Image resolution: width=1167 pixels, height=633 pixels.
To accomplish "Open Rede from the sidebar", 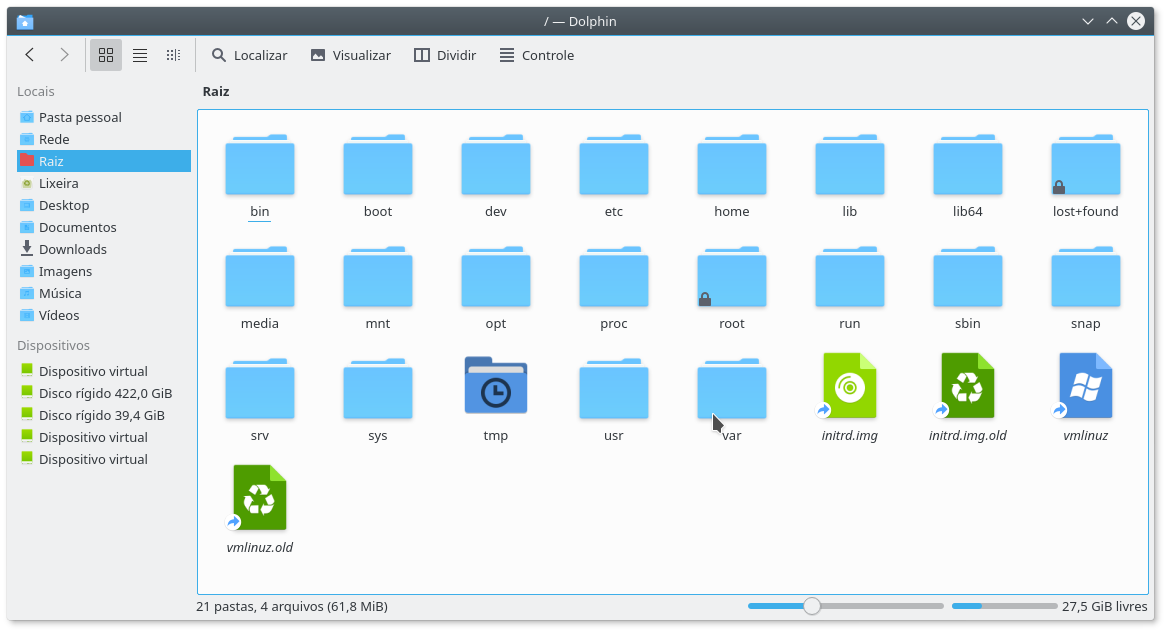I will 55,139.
